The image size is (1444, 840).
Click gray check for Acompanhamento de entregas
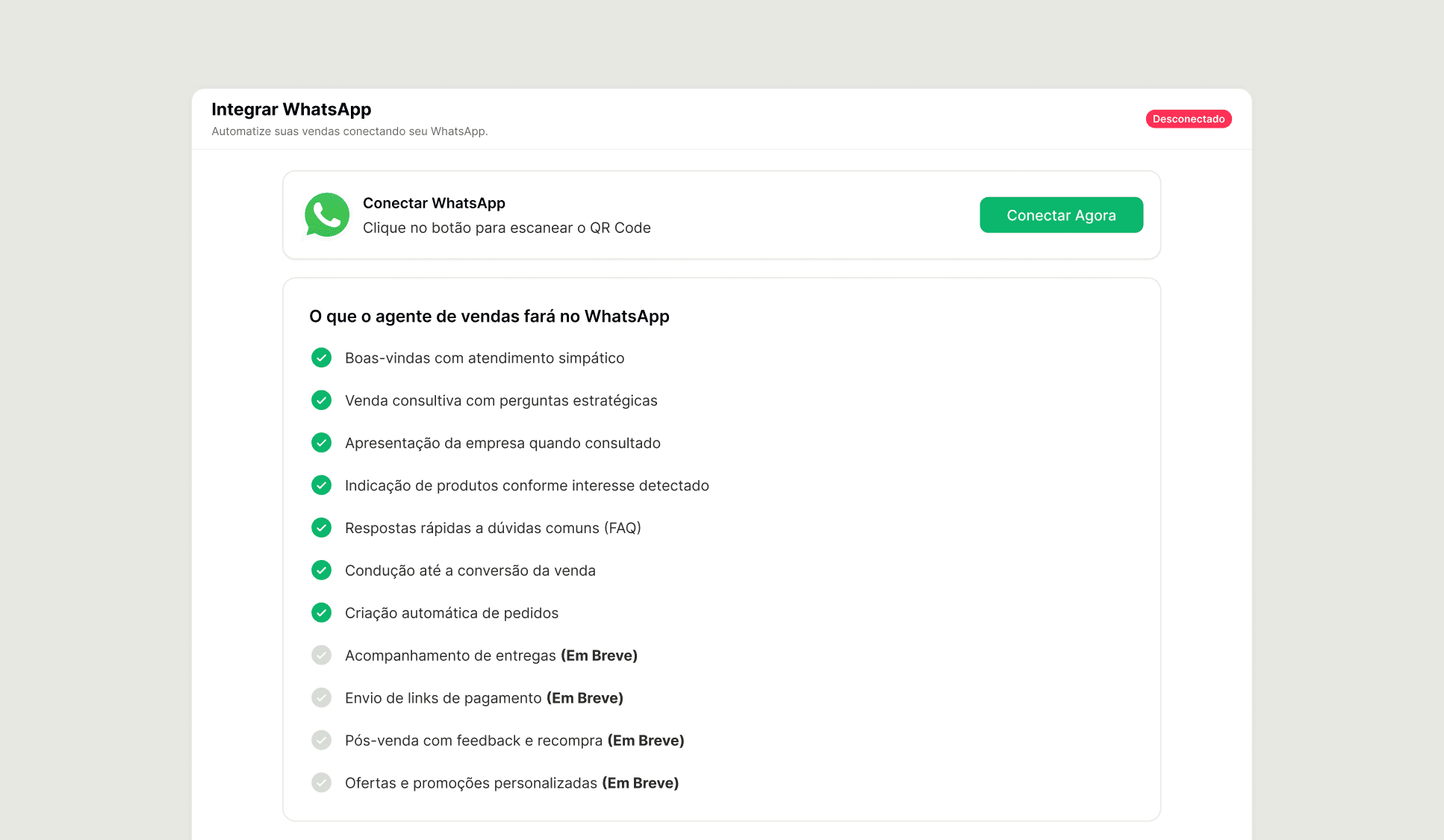click(321, 656)
